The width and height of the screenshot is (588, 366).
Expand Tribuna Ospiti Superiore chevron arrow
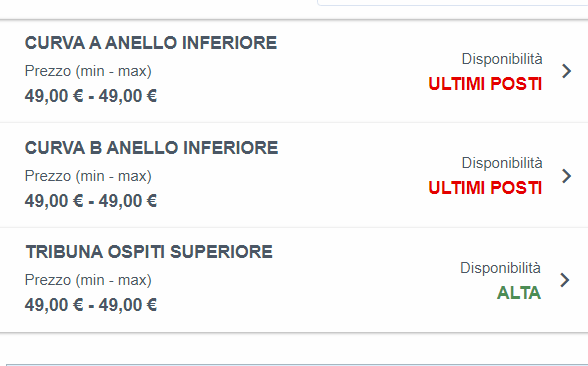point(565,280)
